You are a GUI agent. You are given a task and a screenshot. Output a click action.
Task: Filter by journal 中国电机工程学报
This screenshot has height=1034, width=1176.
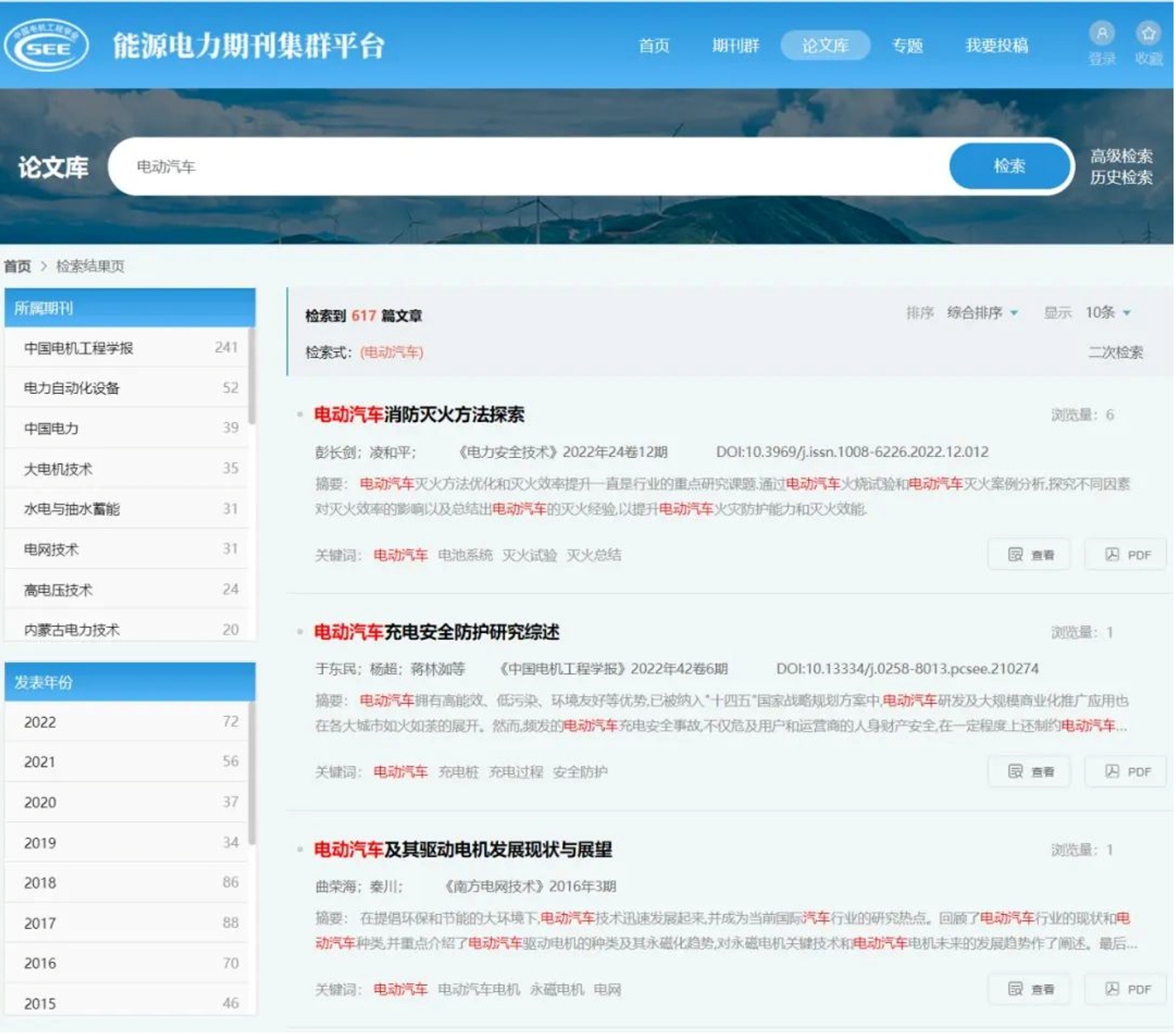79,349
